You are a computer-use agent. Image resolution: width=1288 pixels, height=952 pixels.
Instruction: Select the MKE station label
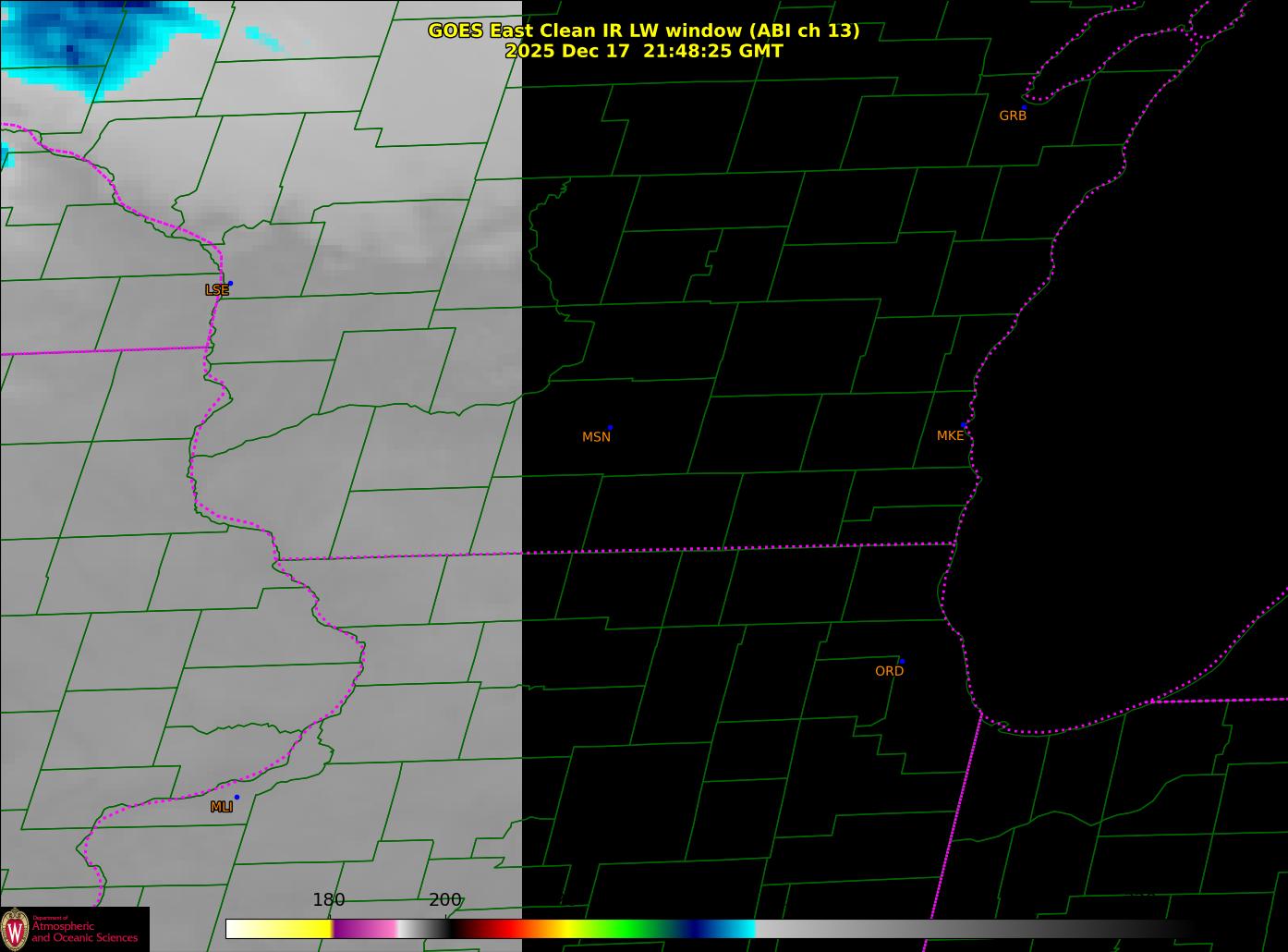[x=950, y=435]
